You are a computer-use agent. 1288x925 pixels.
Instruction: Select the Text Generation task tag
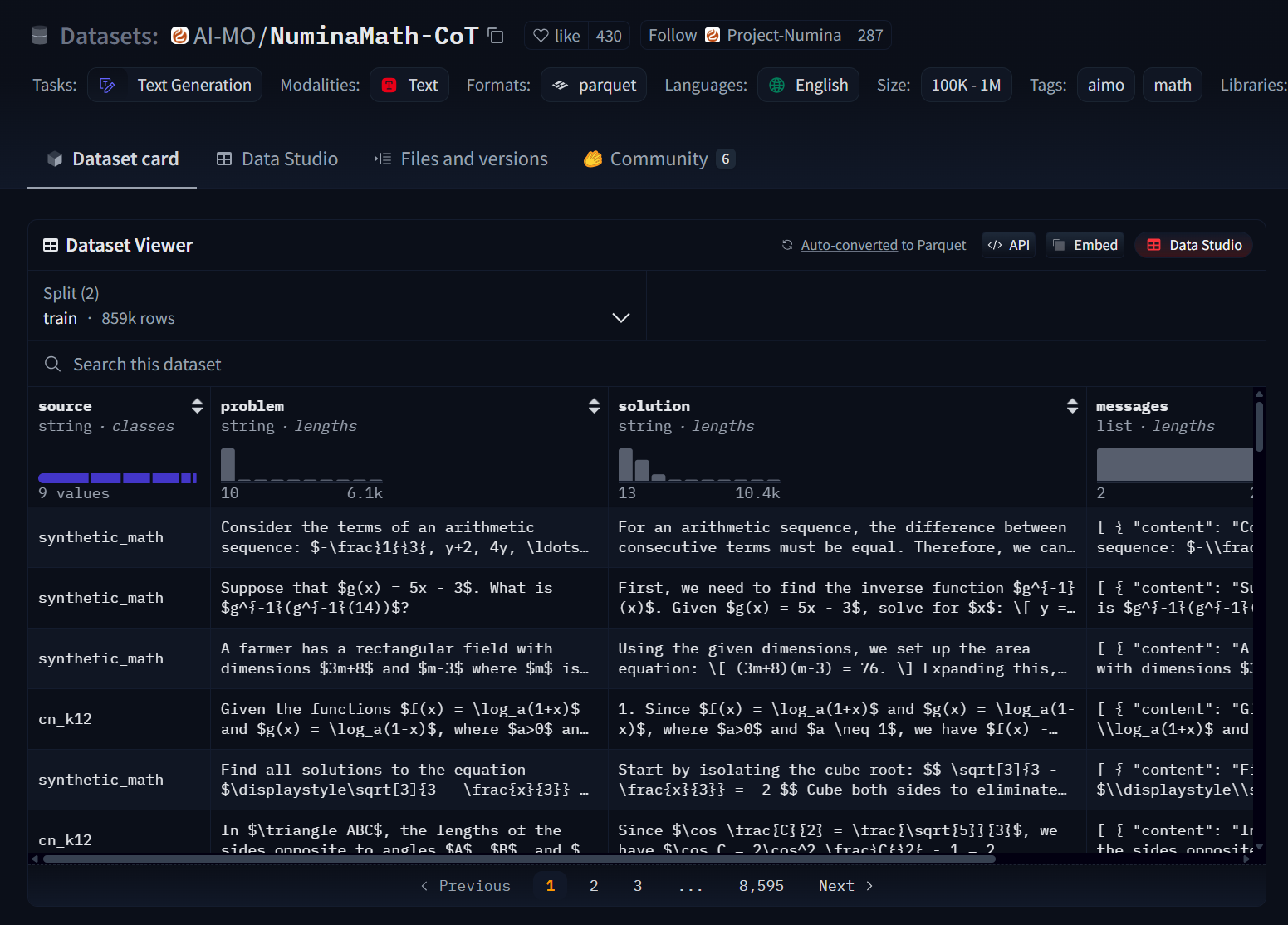pos(174,85)
